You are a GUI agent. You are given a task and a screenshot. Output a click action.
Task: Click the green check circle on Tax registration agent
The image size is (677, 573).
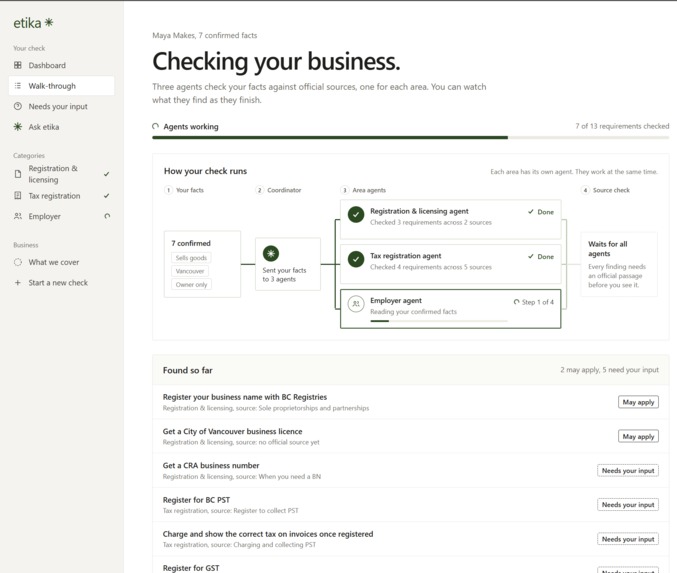pyautogui.click(x=356, y=259)
